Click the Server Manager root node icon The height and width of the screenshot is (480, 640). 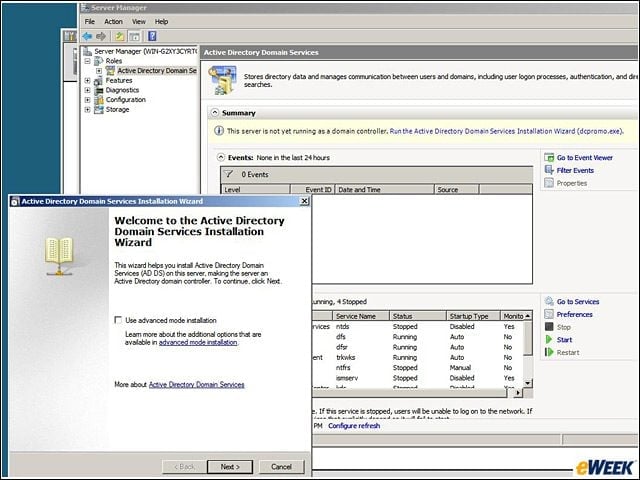[x=87, y=51]
